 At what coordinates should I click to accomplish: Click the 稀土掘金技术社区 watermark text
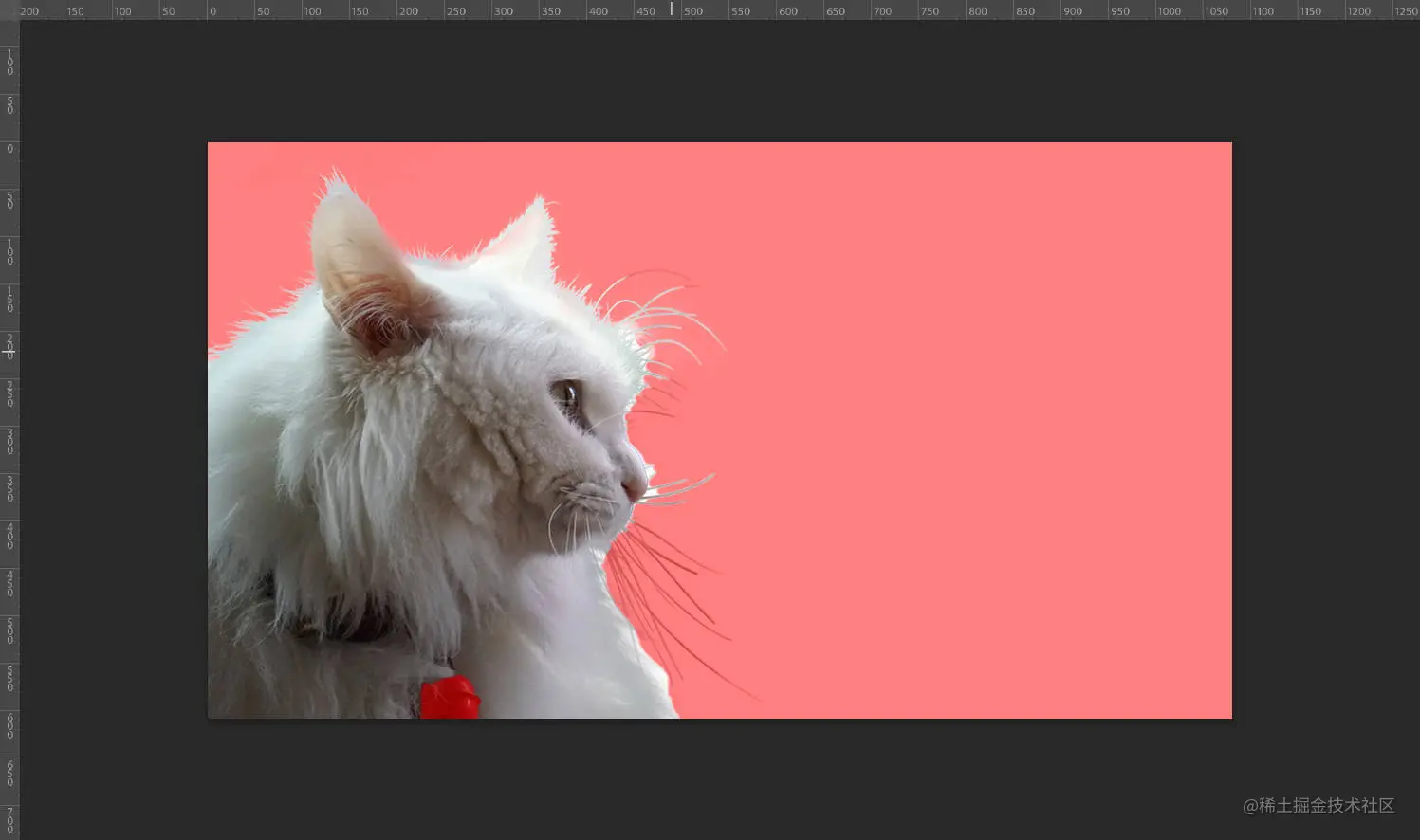[1328, 806]
